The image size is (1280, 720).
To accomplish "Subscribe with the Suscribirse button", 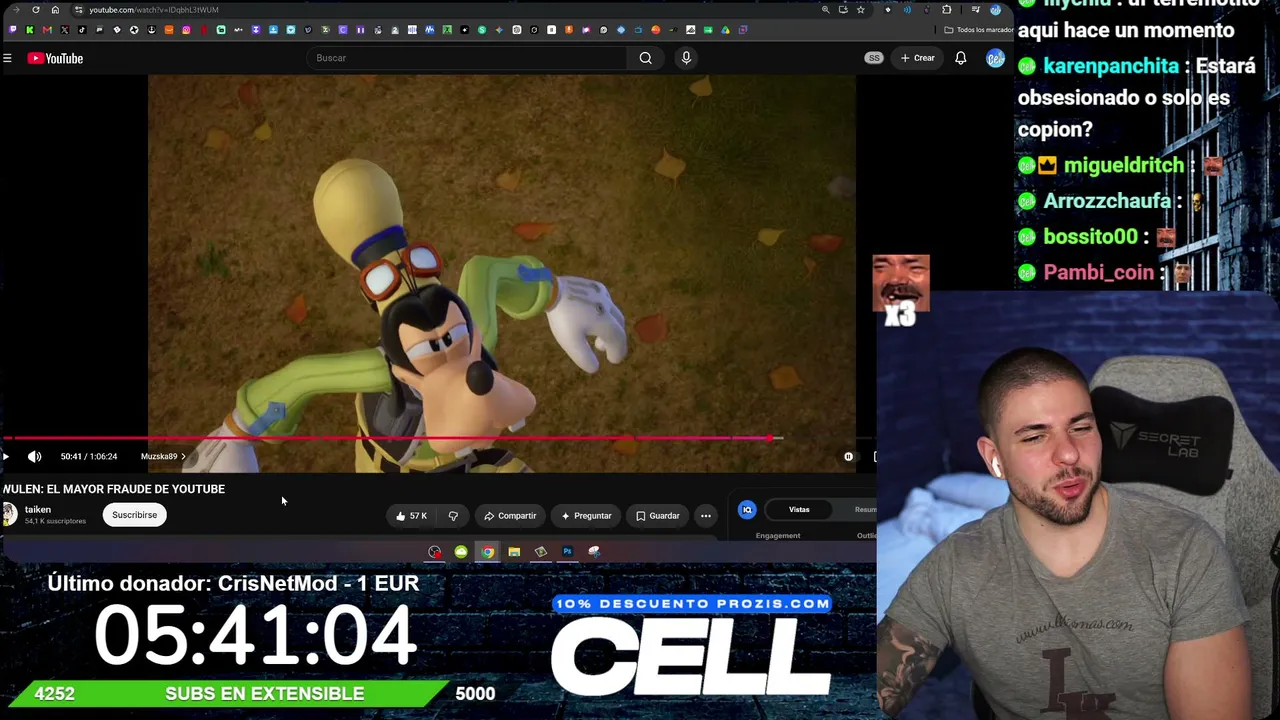I will pos(134,515).
